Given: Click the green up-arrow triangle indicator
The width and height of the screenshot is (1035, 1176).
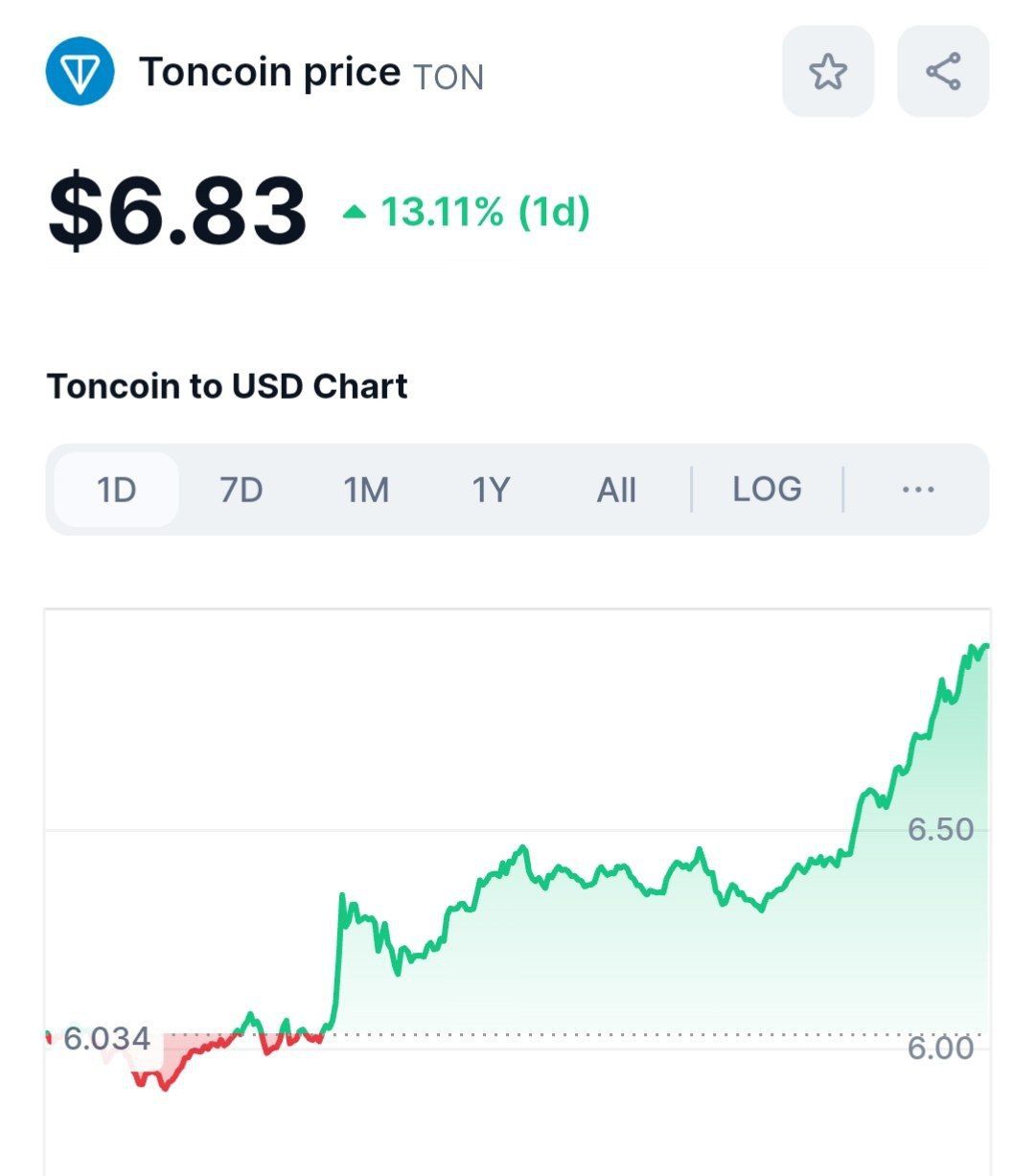Looking at the screenshot, I should pos(355,212).
